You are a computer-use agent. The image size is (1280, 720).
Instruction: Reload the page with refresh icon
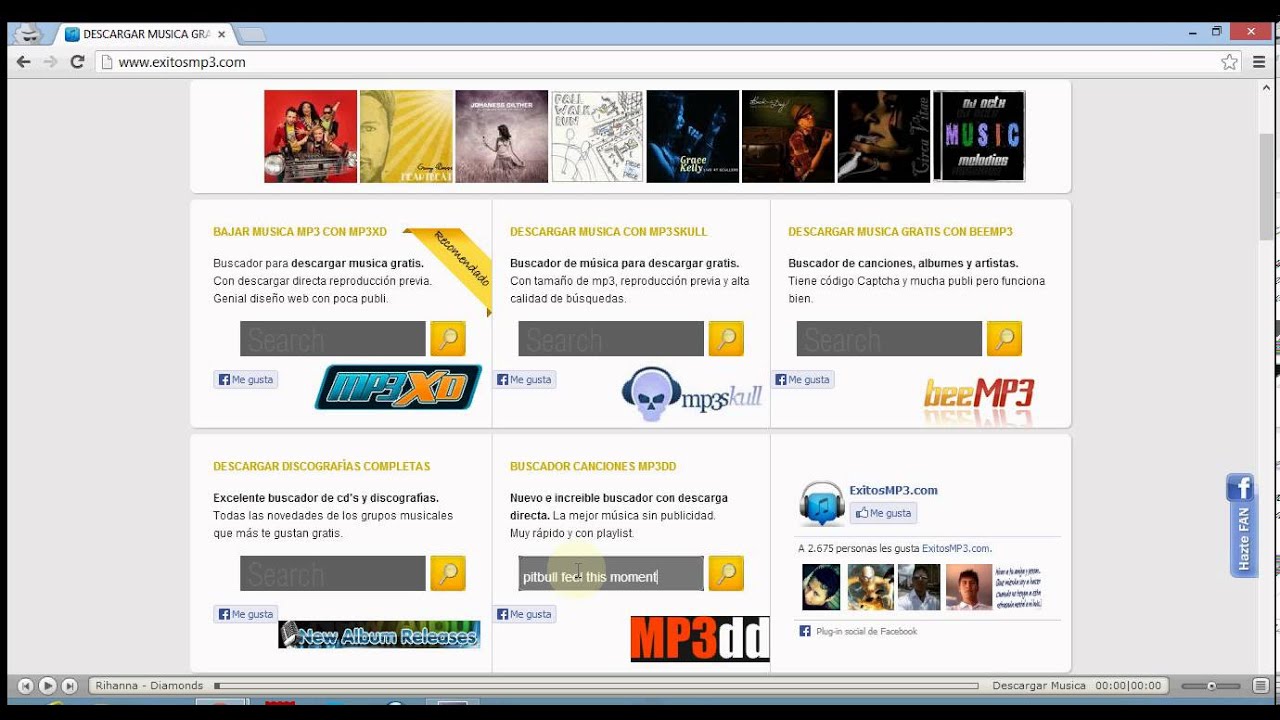point(77,62)
